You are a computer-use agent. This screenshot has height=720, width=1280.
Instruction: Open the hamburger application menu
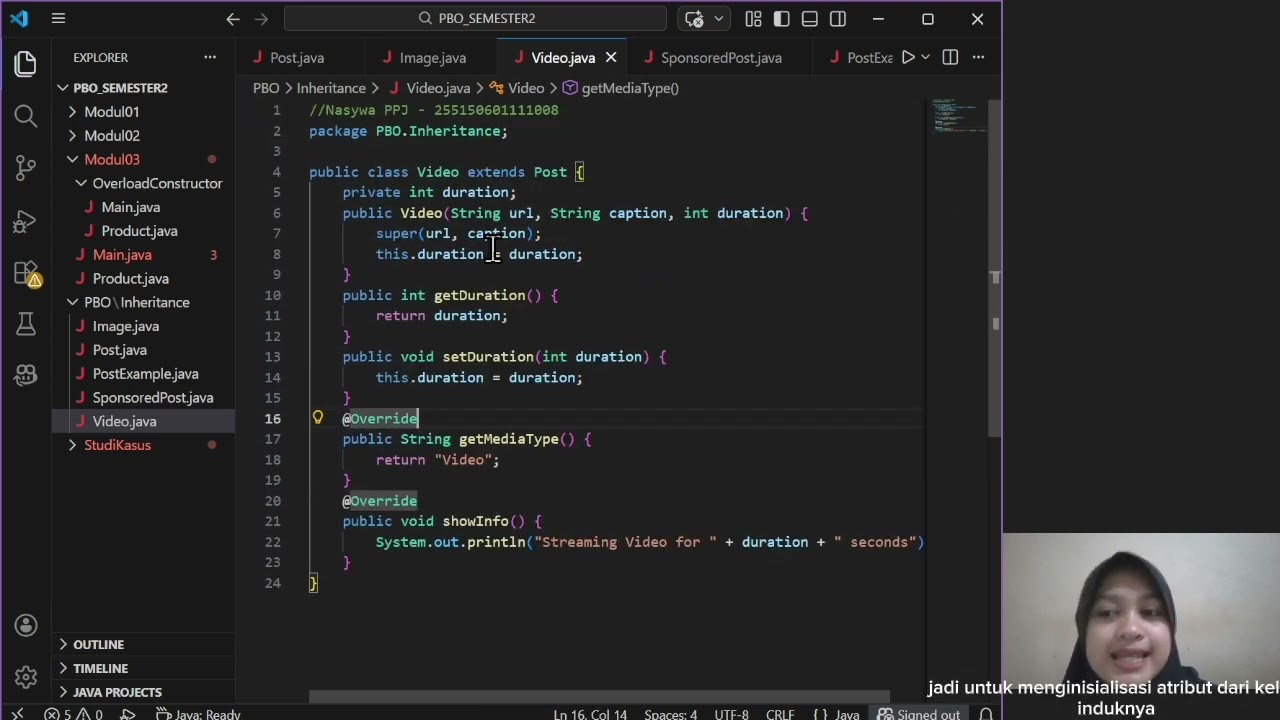click(x=59, y=18)
